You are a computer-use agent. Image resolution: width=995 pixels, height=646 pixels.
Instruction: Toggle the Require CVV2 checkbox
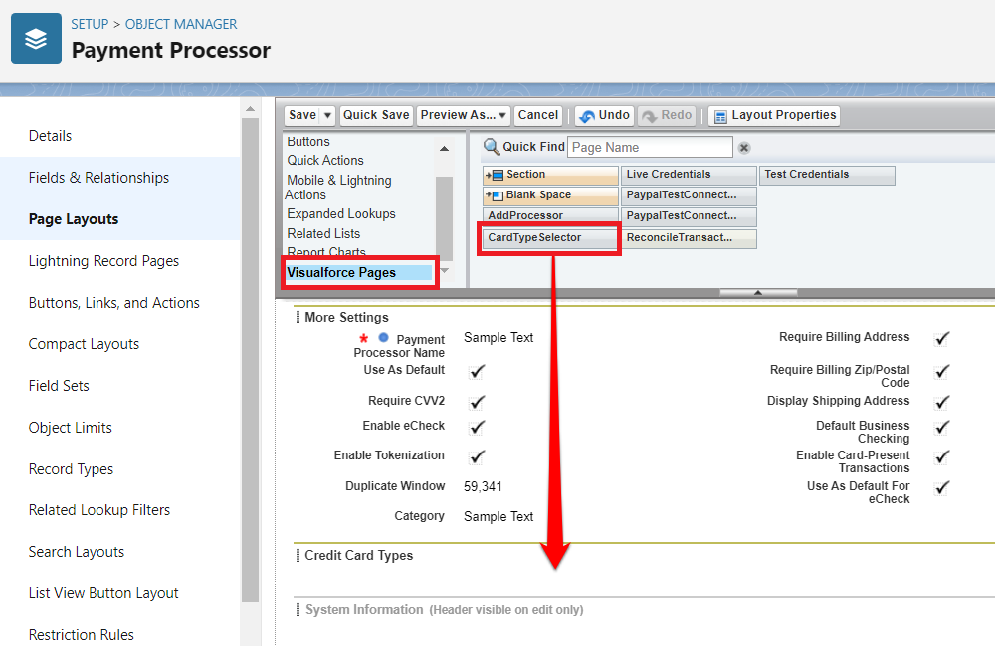(477, 402)
